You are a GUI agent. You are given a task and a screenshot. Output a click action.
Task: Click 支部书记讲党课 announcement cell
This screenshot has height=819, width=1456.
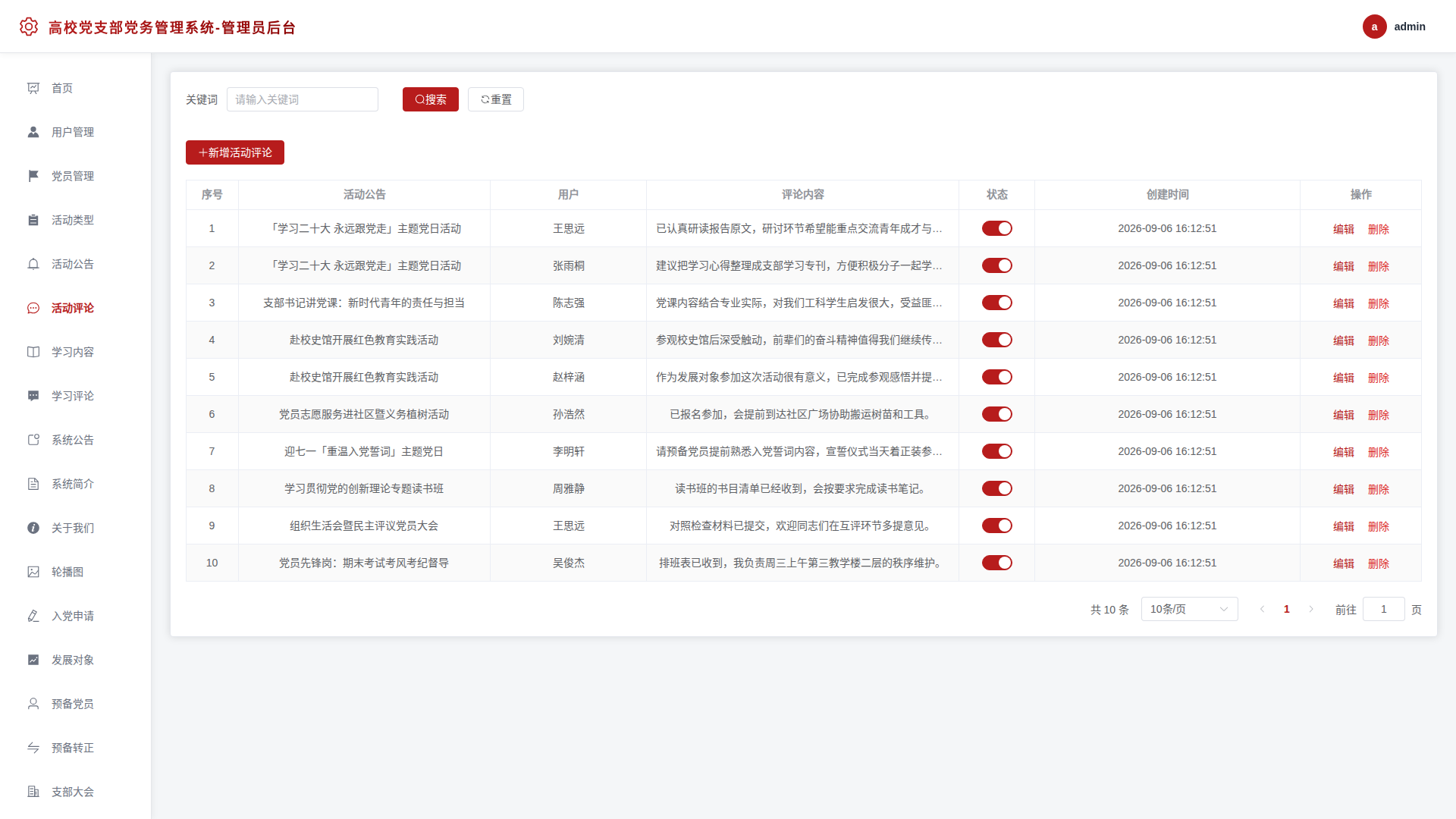(x=364, y=303)
